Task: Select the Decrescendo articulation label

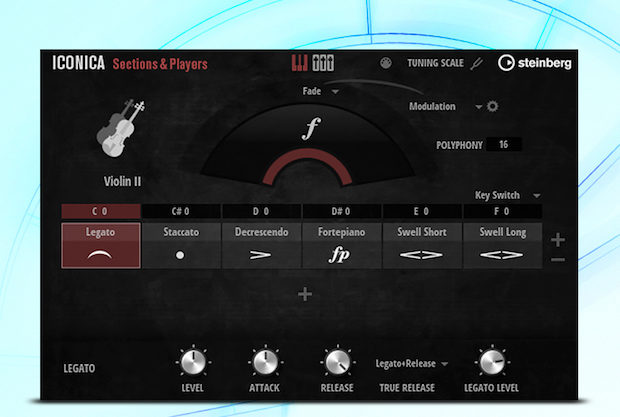Action: tap(261, 232)
